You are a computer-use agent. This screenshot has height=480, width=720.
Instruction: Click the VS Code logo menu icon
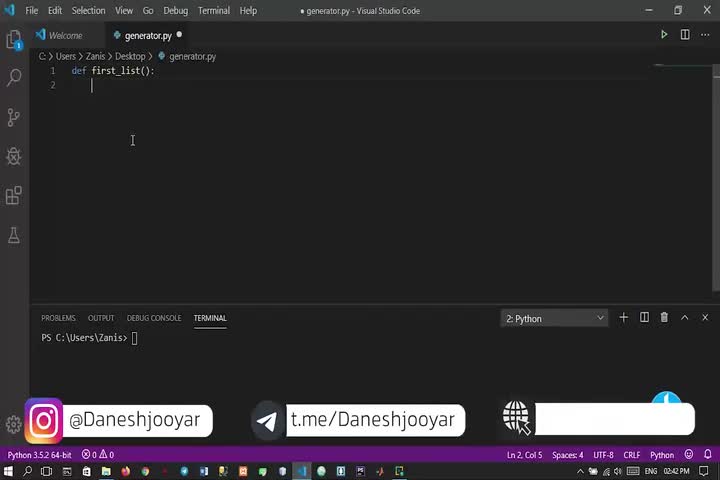pyautogui.click(x=9, y=10)
